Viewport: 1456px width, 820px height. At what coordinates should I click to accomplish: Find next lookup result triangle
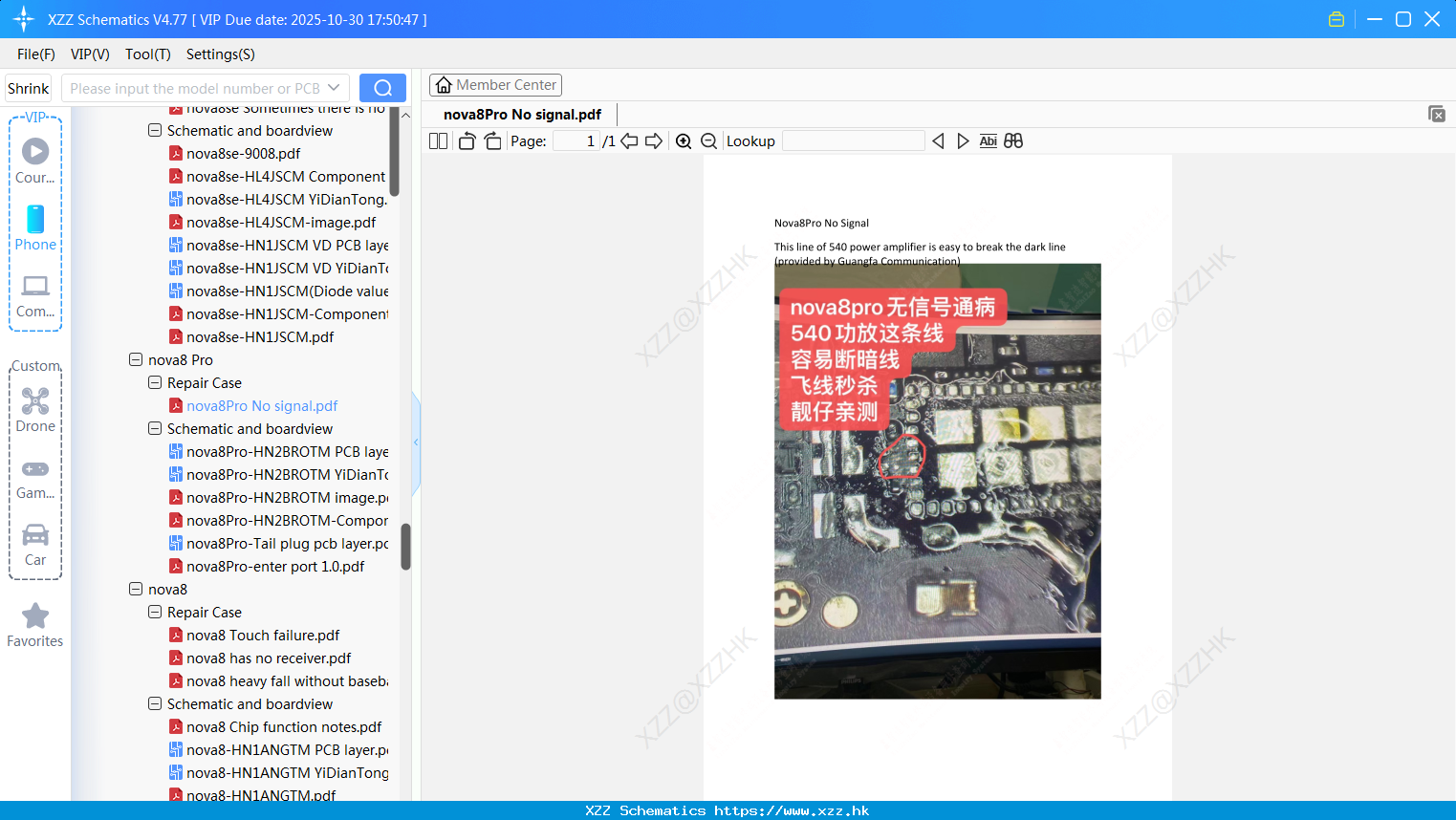[963, 141]
